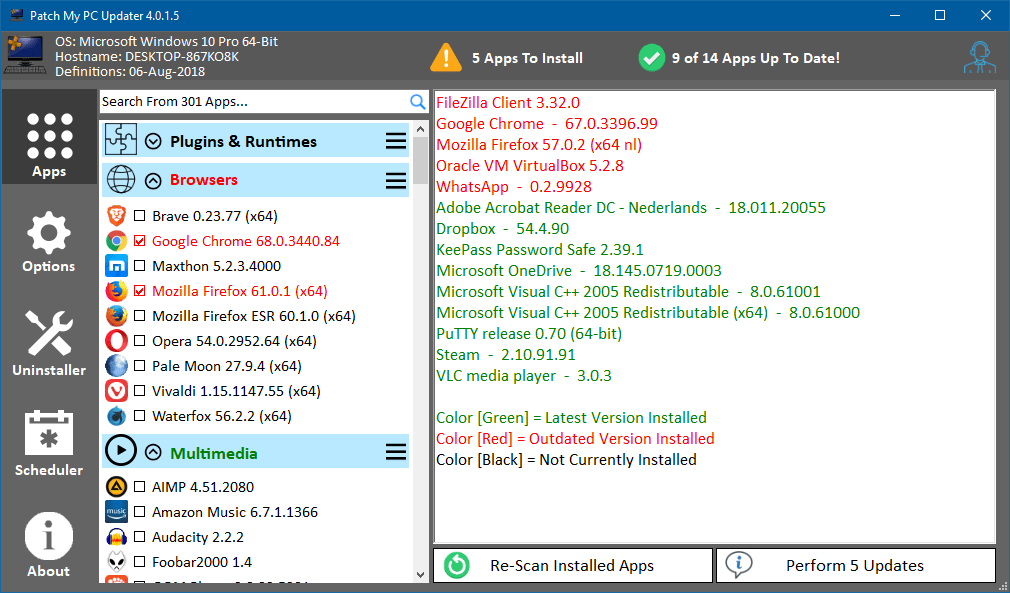The width and height of the screenshot is (1010, 593).
Task: Open the Uninstaller tools section
Action: [49, 343]
